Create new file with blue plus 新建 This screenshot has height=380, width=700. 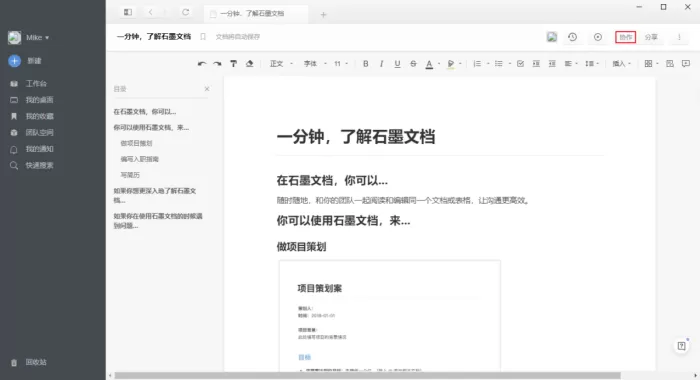point(14,61)
